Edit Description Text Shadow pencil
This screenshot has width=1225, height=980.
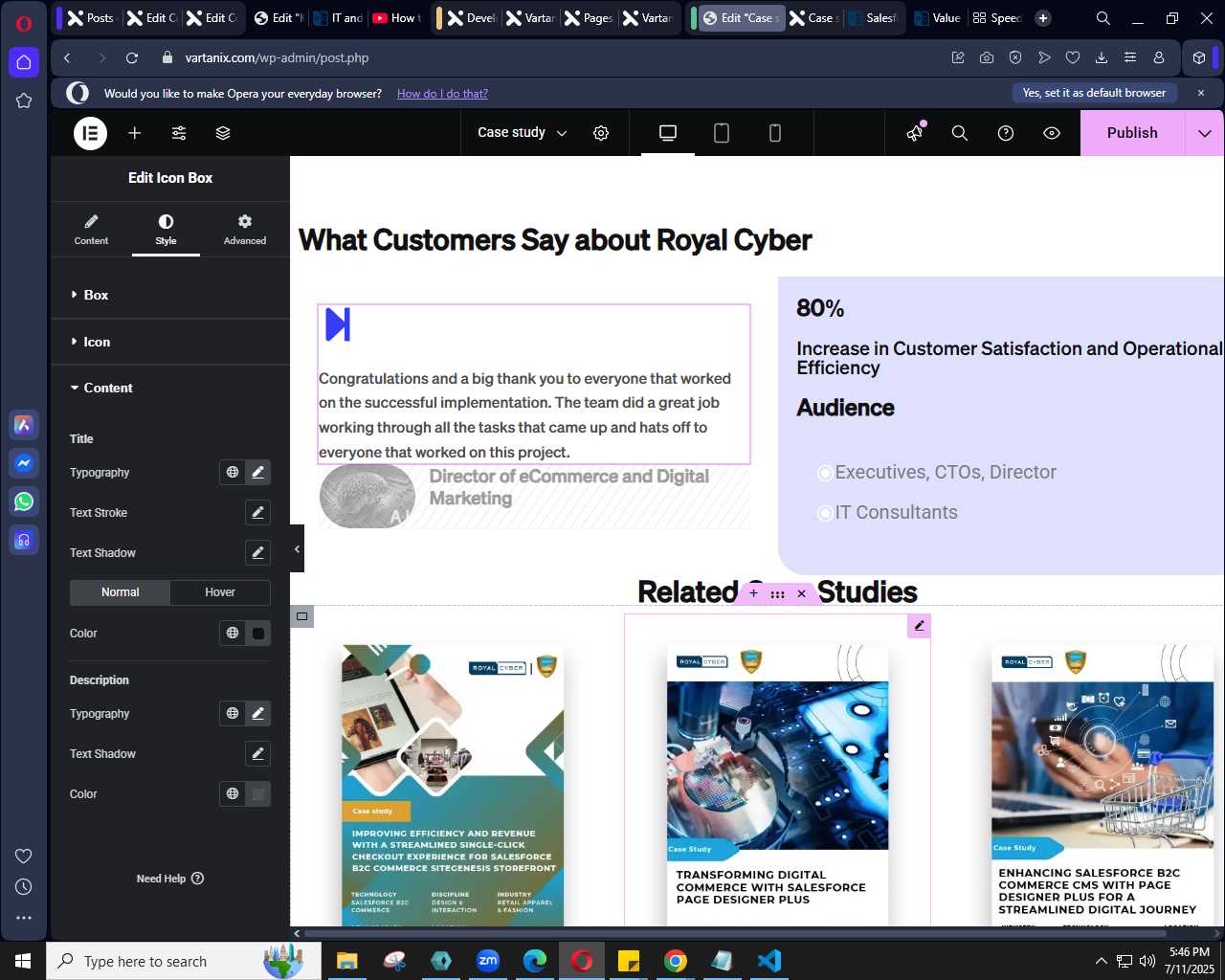(257, 754)
